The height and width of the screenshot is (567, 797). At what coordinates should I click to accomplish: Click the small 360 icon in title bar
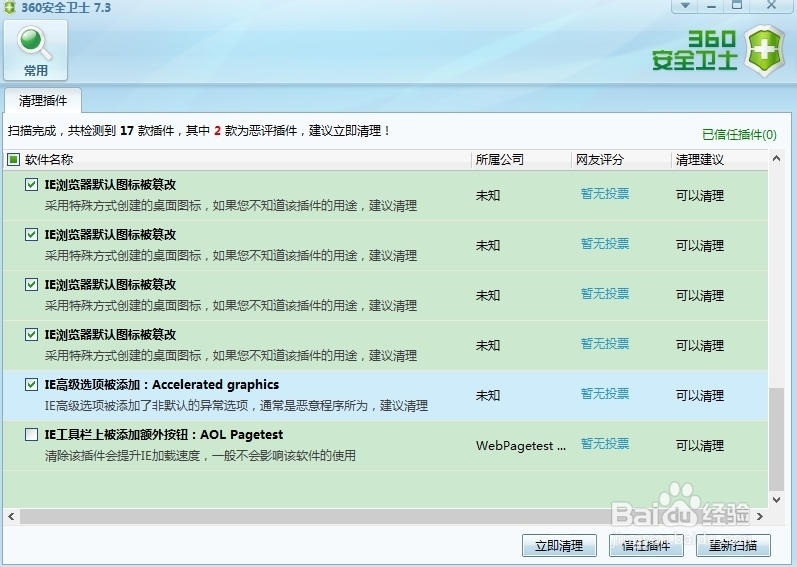coord(10,8)
